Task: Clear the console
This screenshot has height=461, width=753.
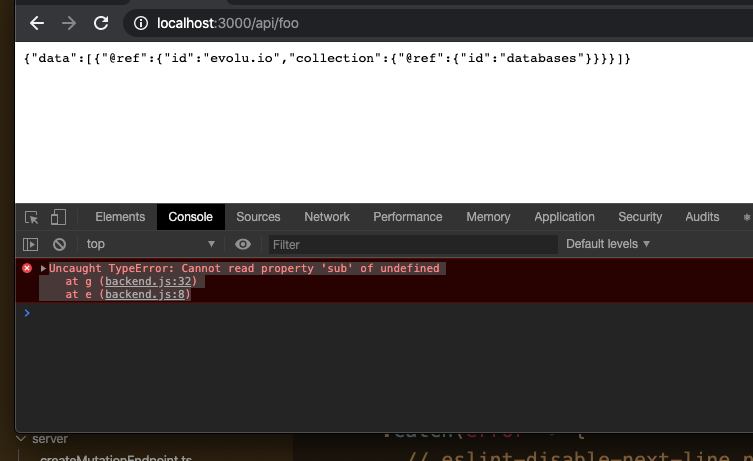Action: coord(60,244)
